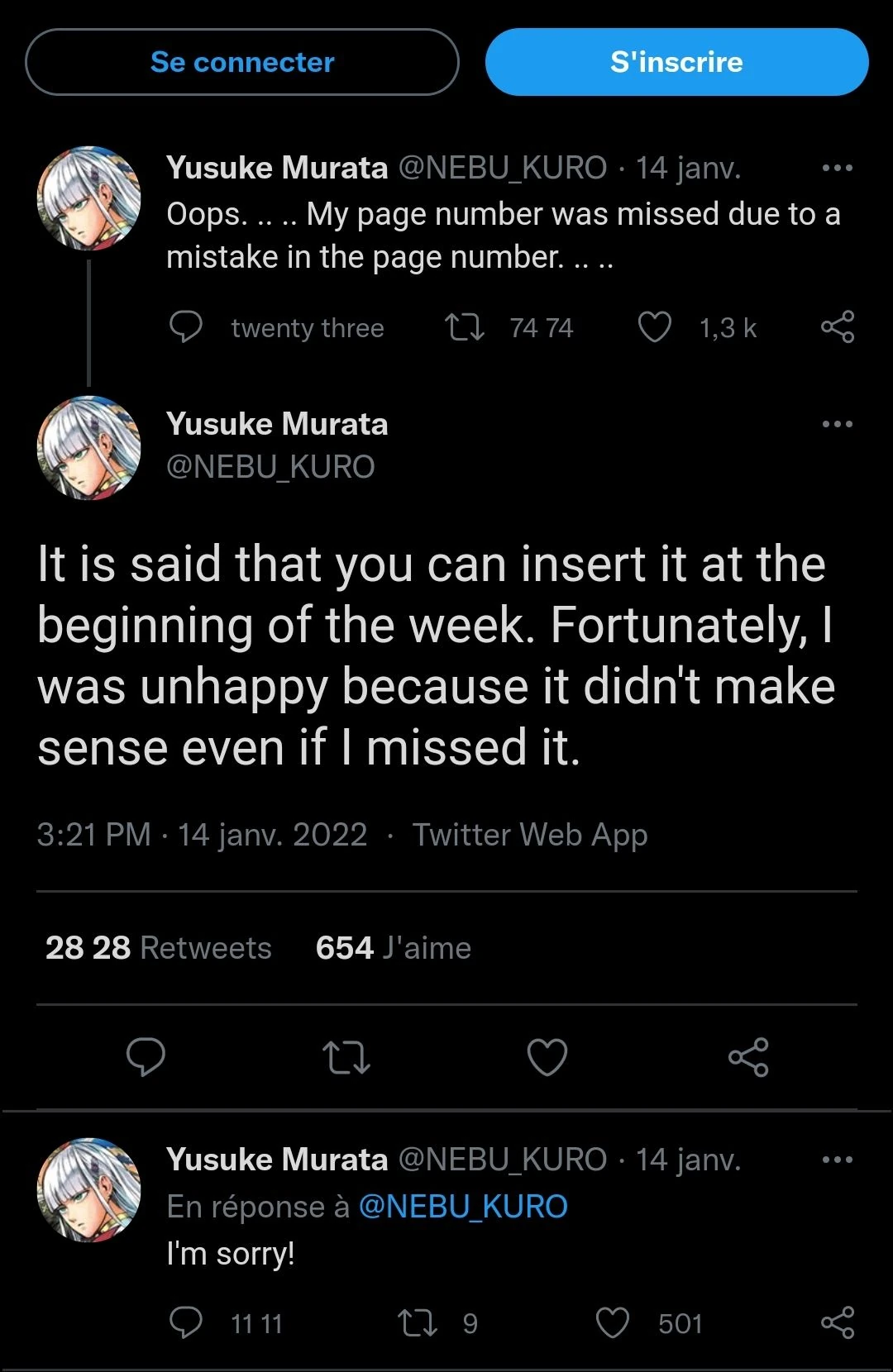
Task: Reply to the I'm sorry tweet
Action: point(186,1323)
